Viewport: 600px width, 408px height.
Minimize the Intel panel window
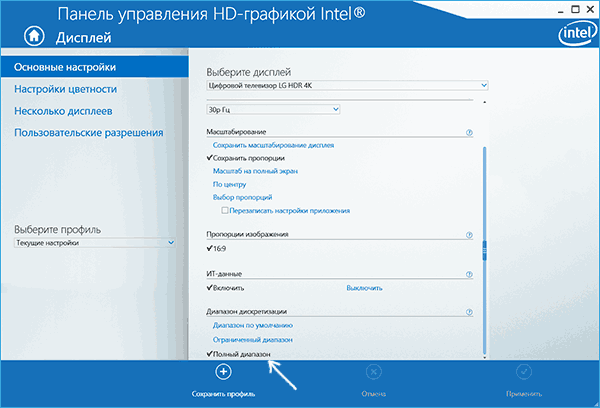point(561,10)
